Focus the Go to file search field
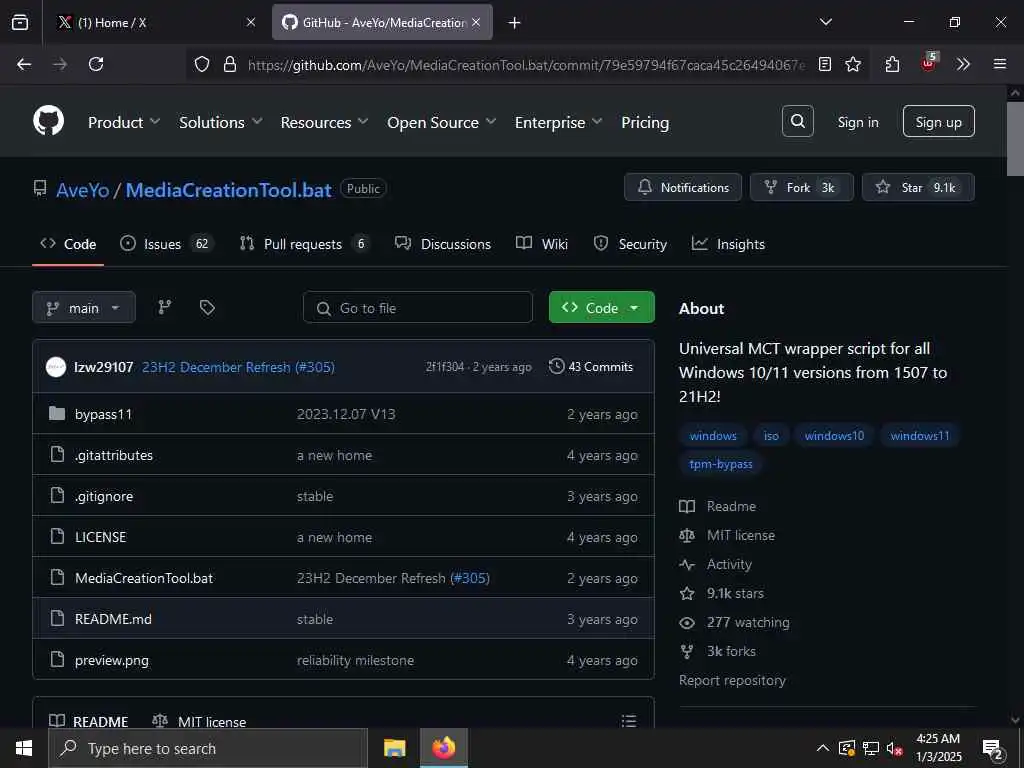This screenshot has height=768, width=1024. [418, 308]
